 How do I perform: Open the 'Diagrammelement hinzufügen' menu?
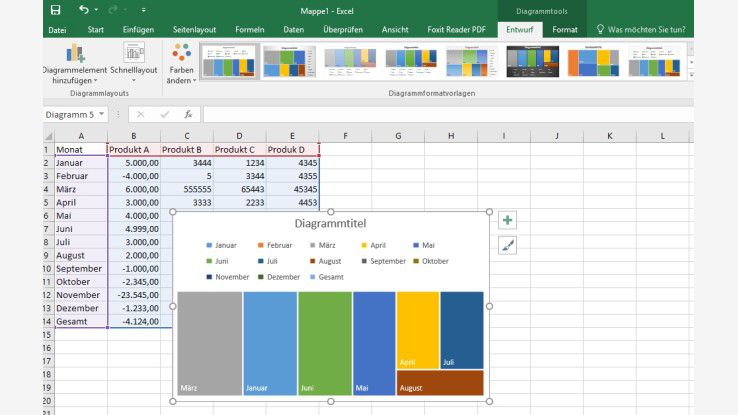point(75,64)
